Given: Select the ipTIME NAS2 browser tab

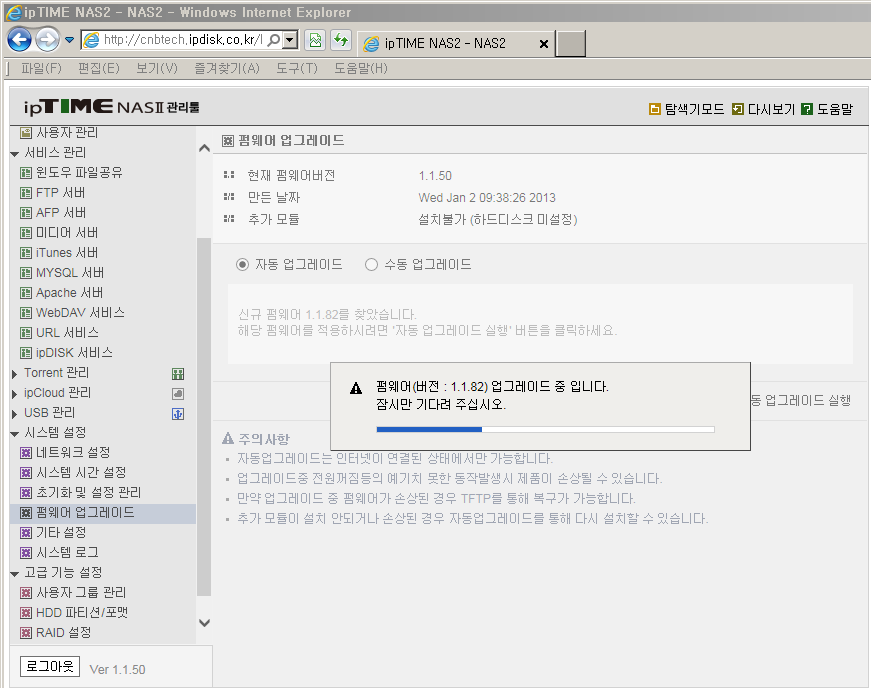Looking at the screenshot, I should point(455,43).
